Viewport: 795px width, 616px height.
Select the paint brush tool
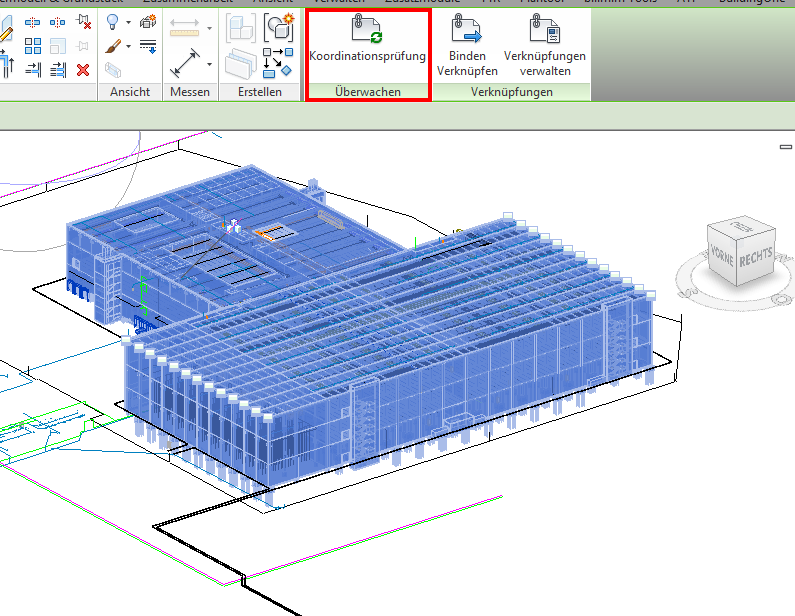click(x=114, y=46)
